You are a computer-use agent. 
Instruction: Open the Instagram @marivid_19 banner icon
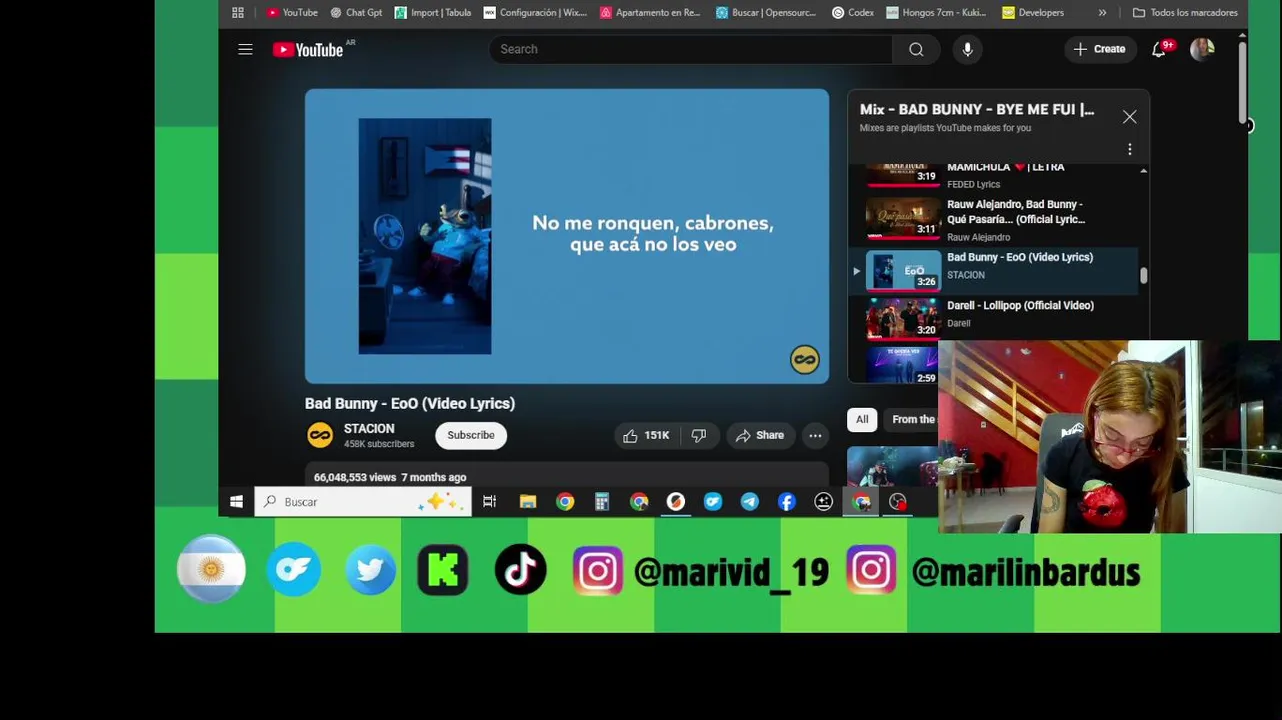(x=598, y=571)
